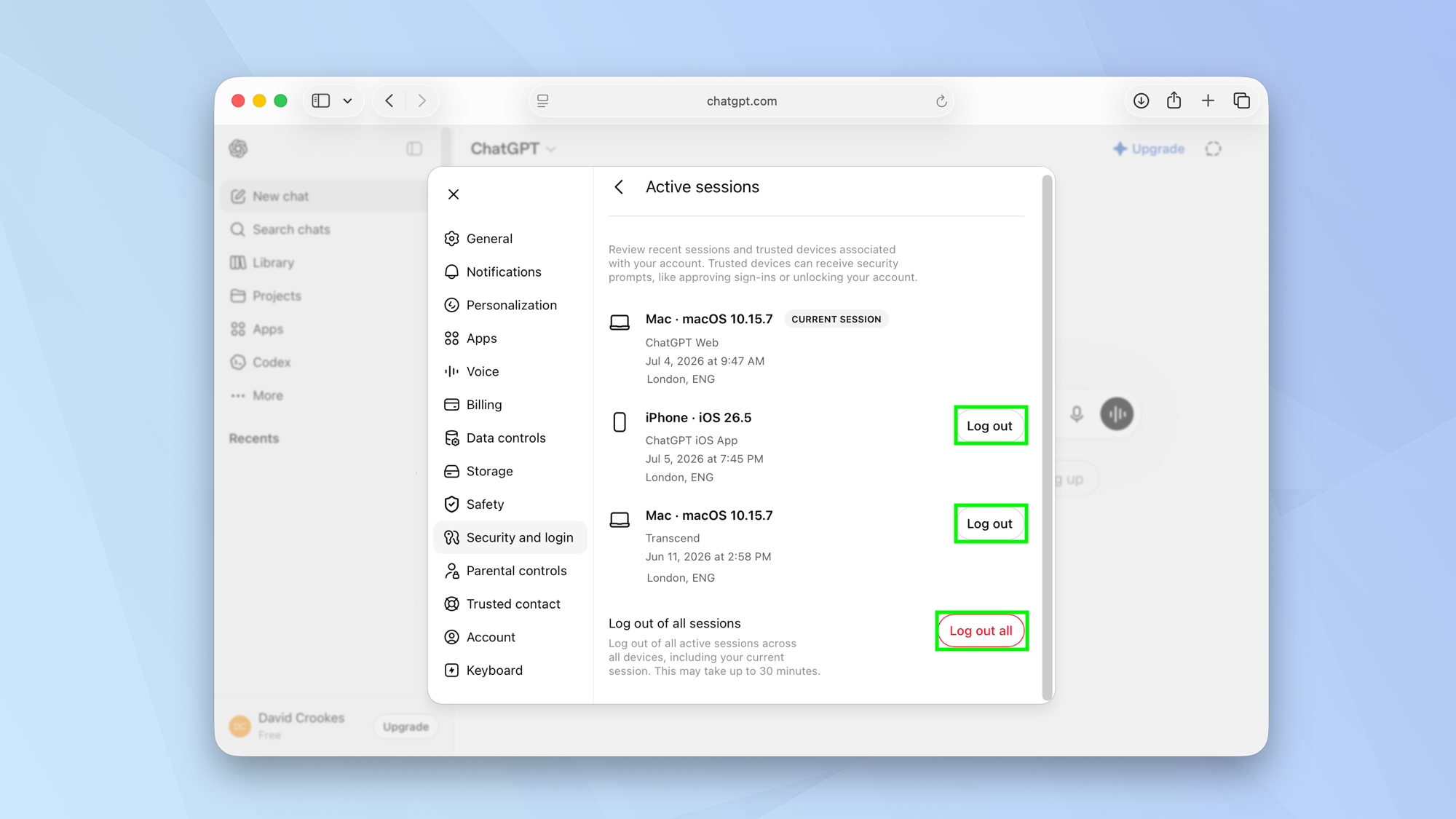Open a new Safari tab

1208,100
